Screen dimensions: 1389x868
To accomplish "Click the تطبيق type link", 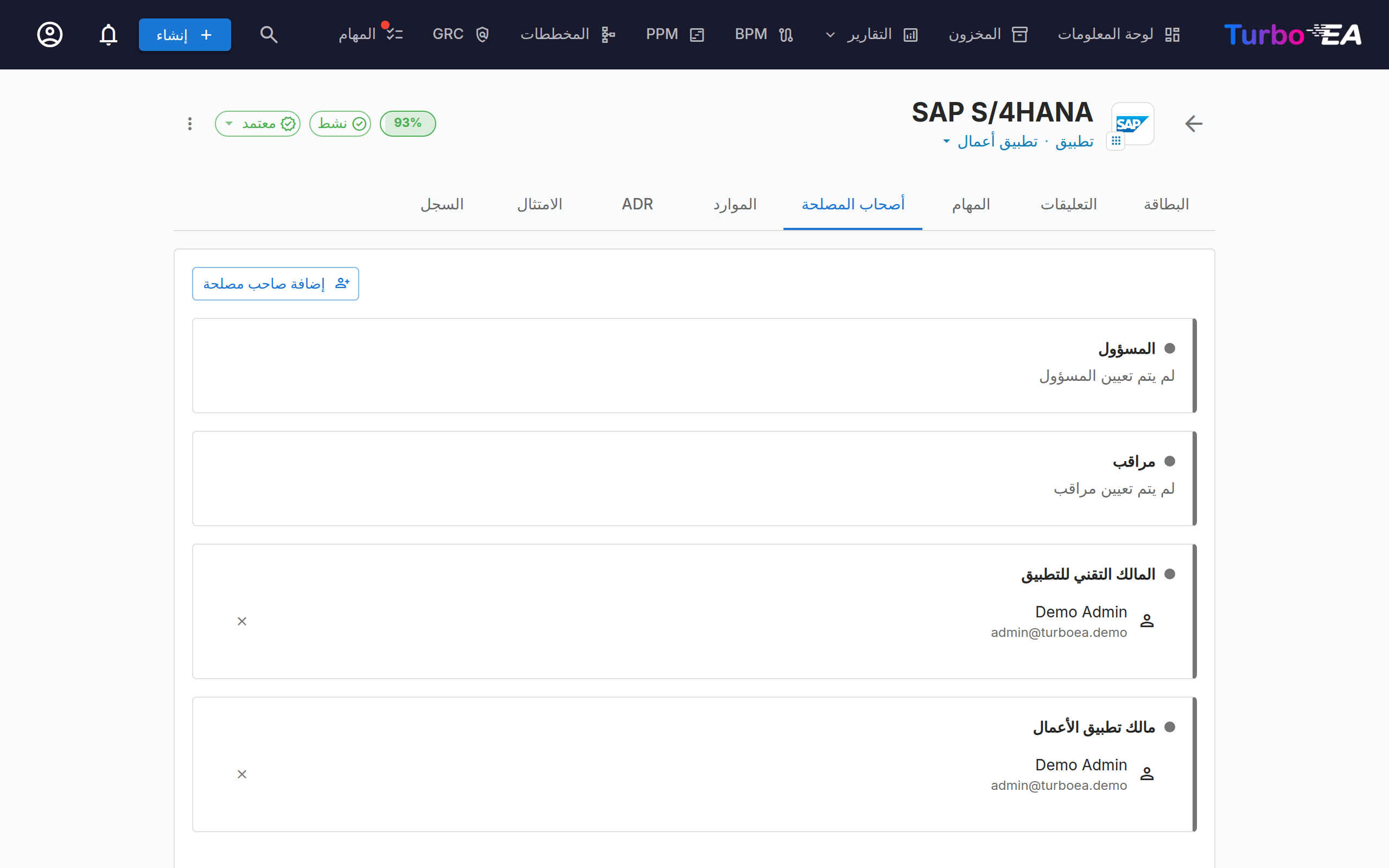I will [1074, 141].
